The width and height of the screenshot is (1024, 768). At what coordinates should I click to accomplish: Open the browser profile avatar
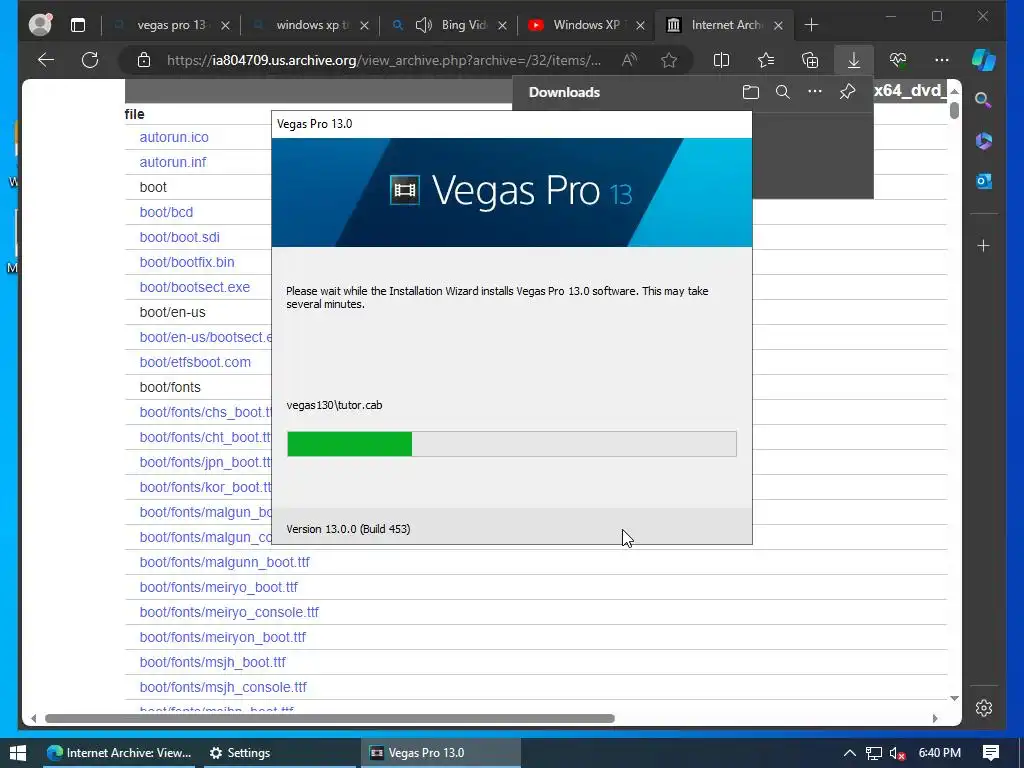pyautogui.click(x=40, y=25)
